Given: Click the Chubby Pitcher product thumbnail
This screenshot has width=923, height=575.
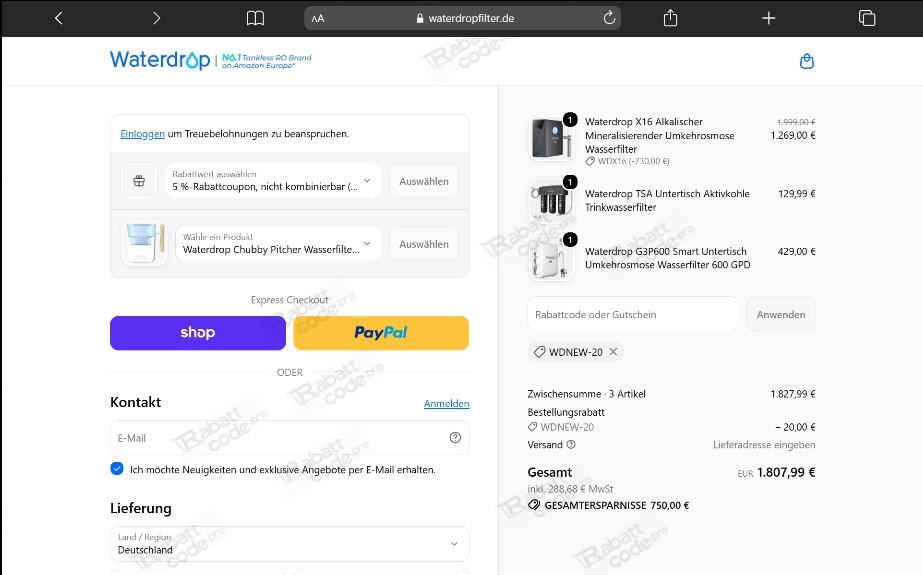Looking at the screenshot, I should click(x=144, y=243).
